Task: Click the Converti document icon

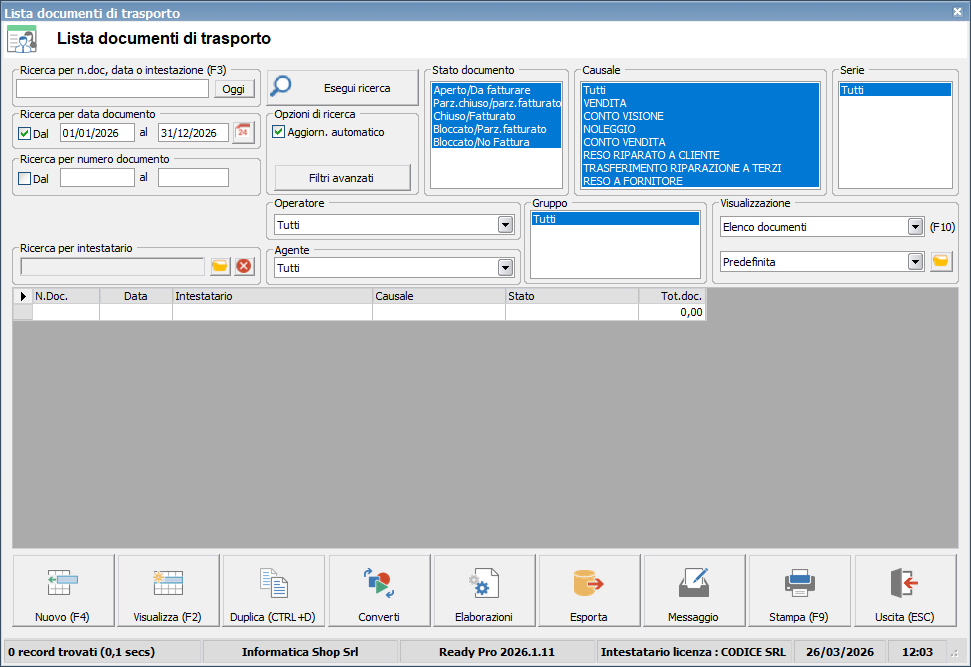Action: tap(379, 582)
